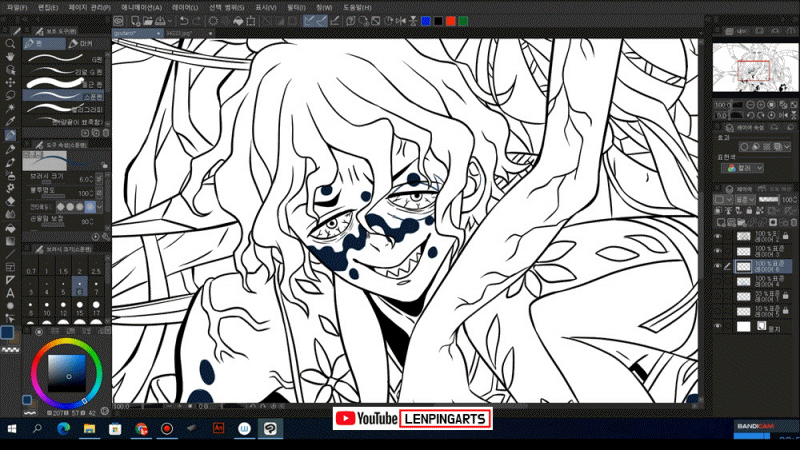
Task: Click the Clear layer icon
Action: (213, 21)
